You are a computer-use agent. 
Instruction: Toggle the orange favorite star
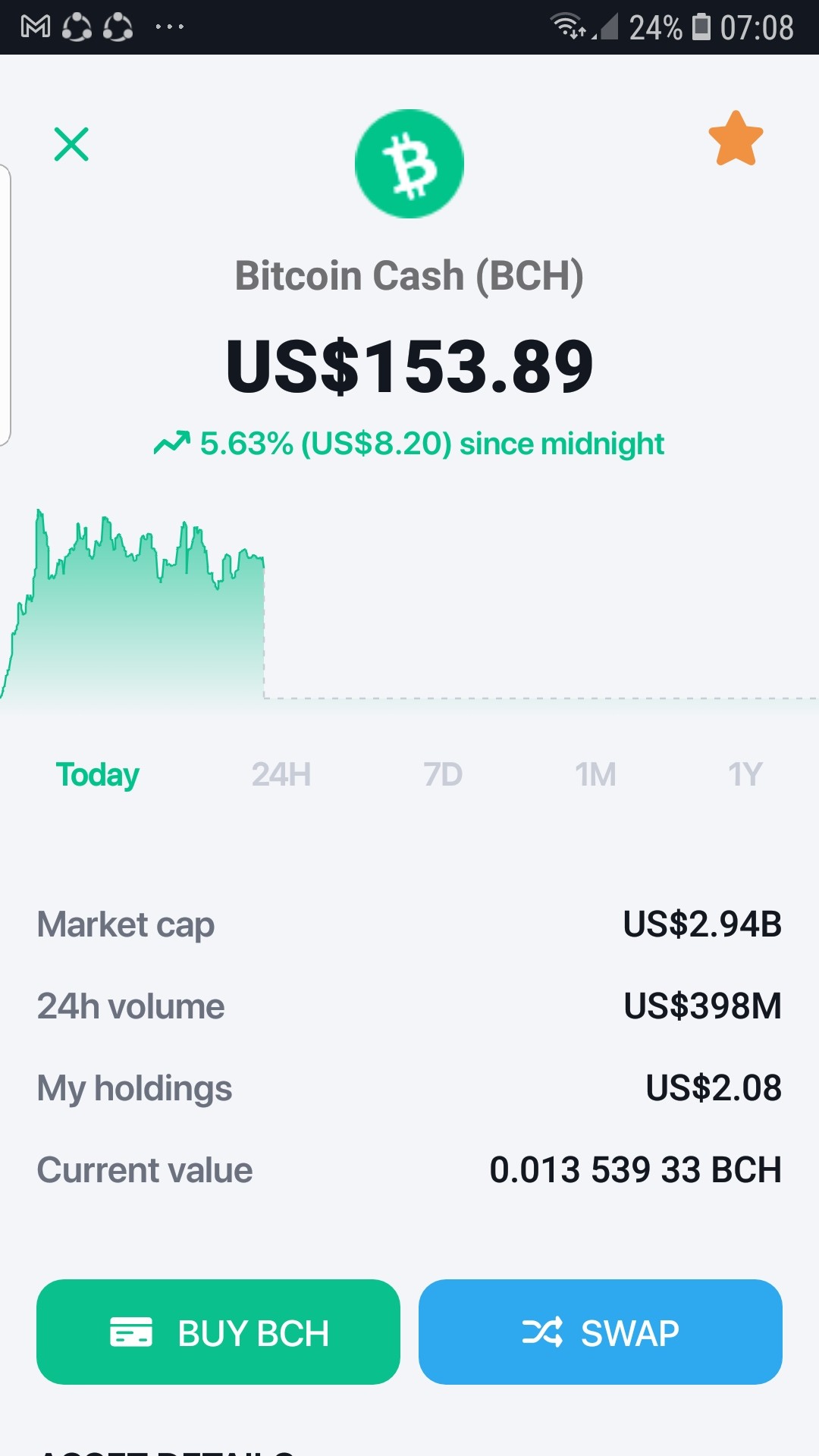pos(736,139)
